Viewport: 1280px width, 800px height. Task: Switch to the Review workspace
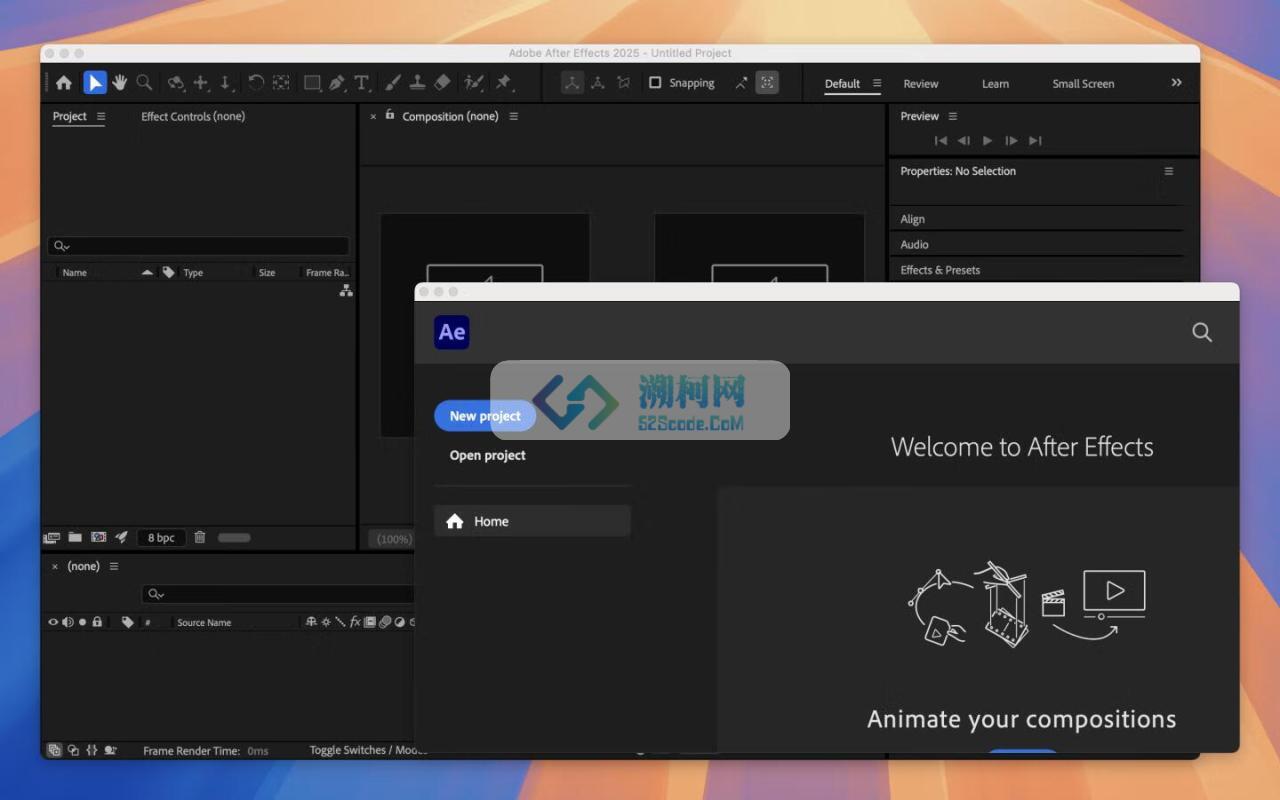click(921, 84)
